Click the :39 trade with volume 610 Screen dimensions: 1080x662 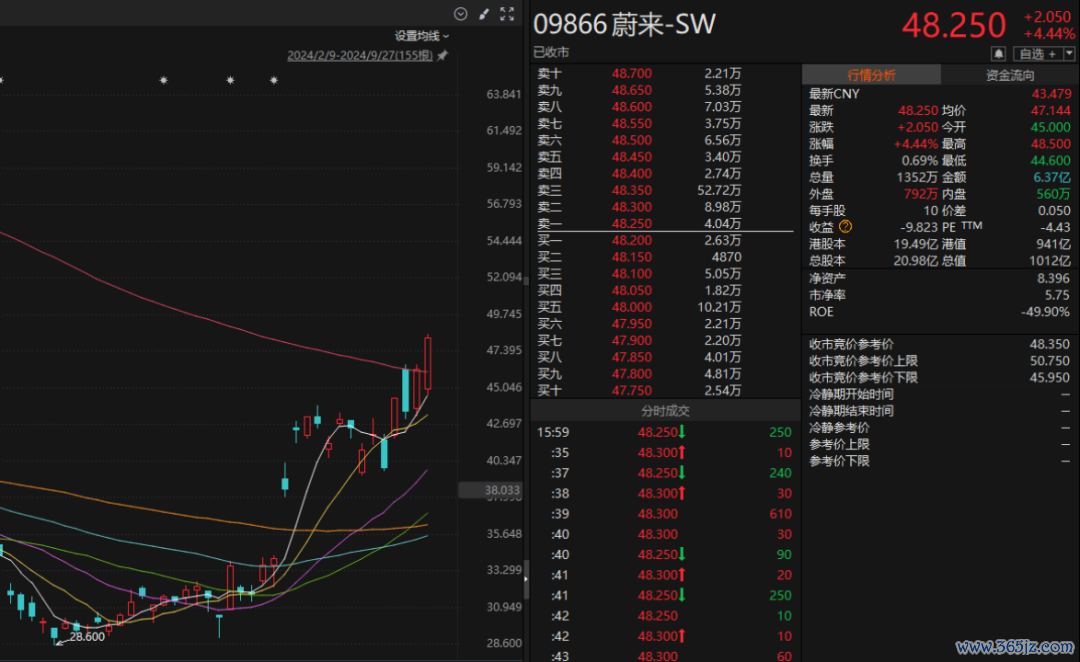(x=665, y=514)
